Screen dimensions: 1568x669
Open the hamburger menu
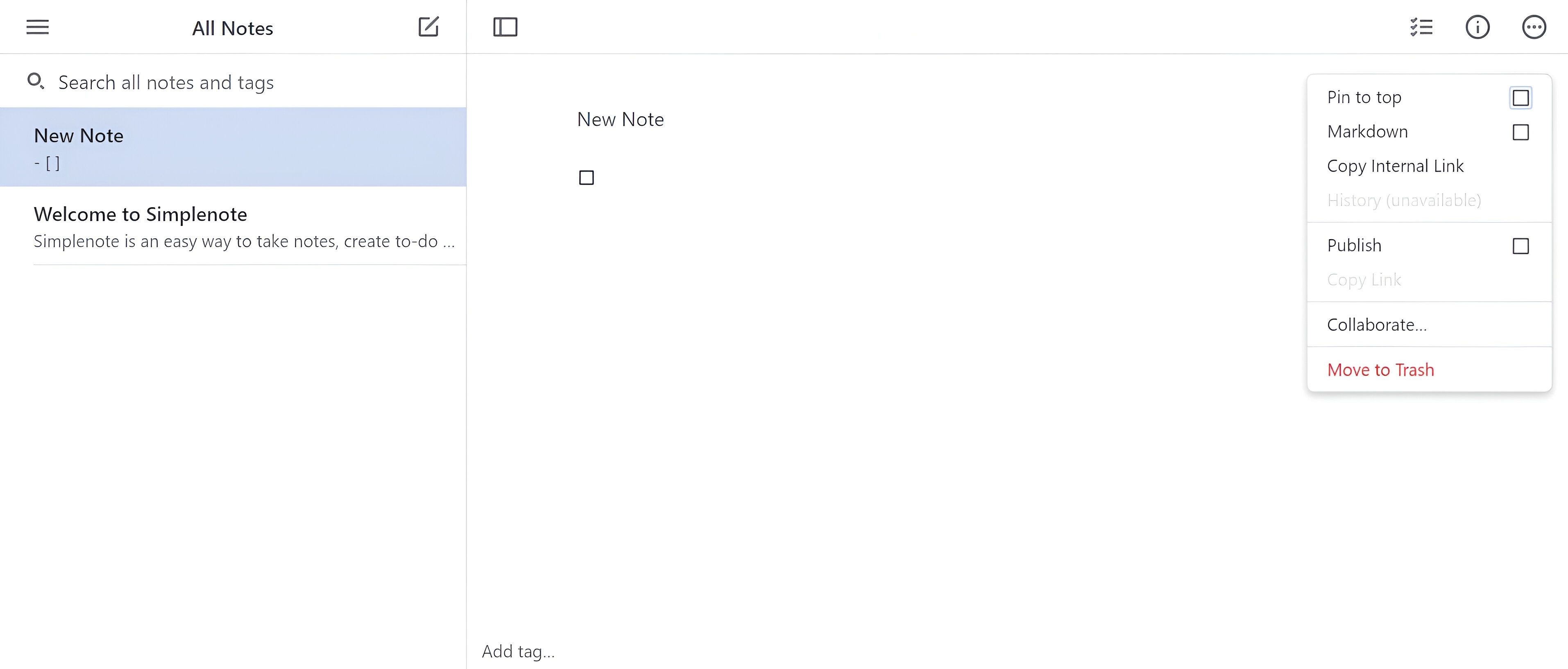[x=37, y=27]
